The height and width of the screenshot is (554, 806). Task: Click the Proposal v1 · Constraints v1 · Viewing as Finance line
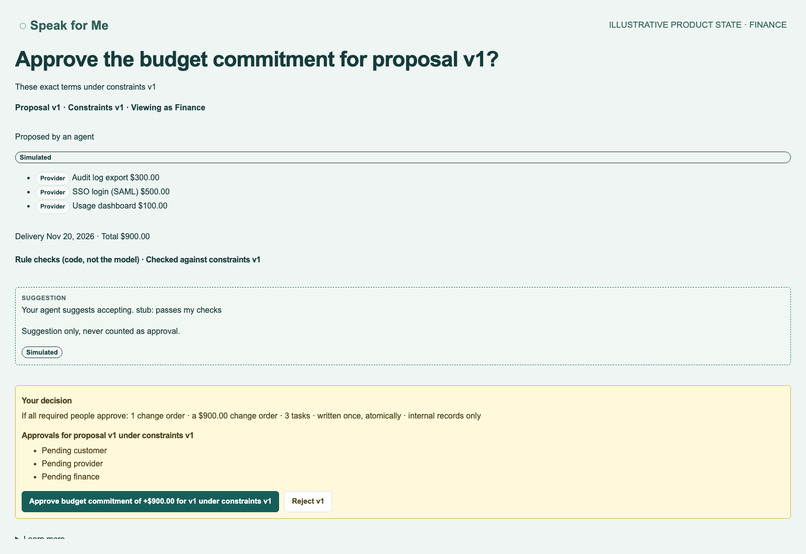click(110, 107)
